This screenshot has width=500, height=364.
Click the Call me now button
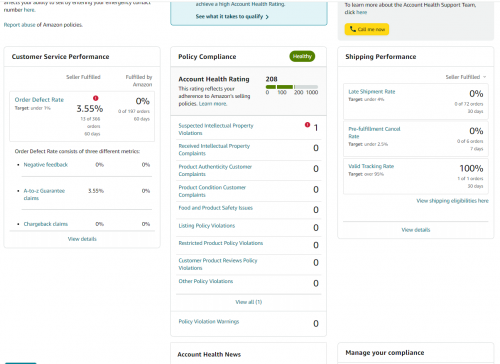pos(367,29)
